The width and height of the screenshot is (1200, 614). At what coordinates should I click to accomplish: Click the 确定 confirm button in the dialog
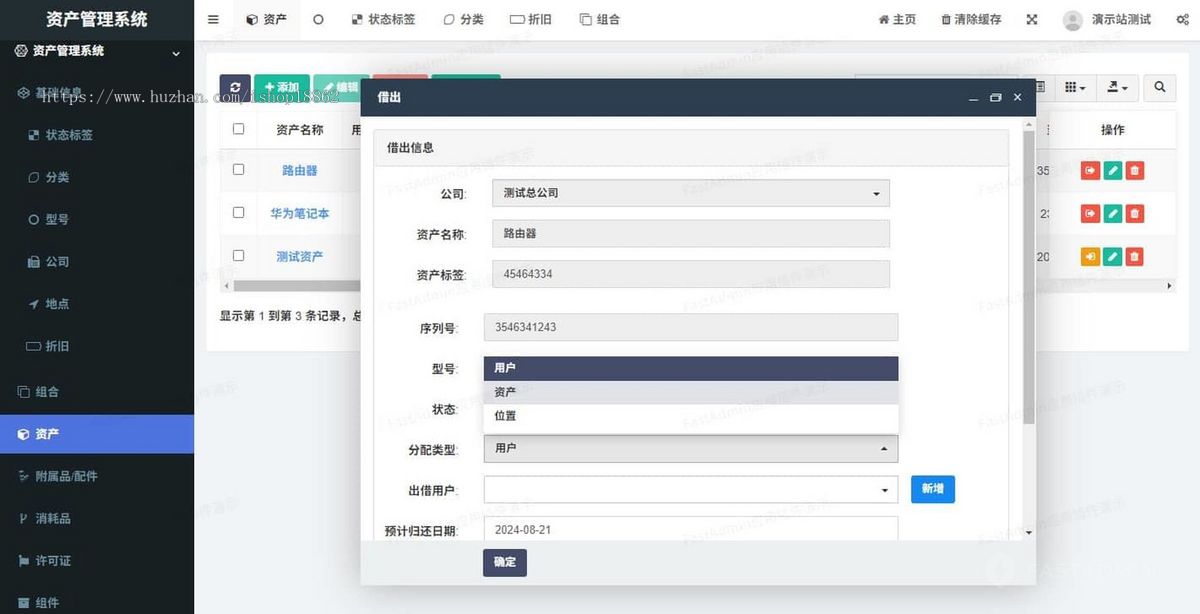click(x=504, y=562)
